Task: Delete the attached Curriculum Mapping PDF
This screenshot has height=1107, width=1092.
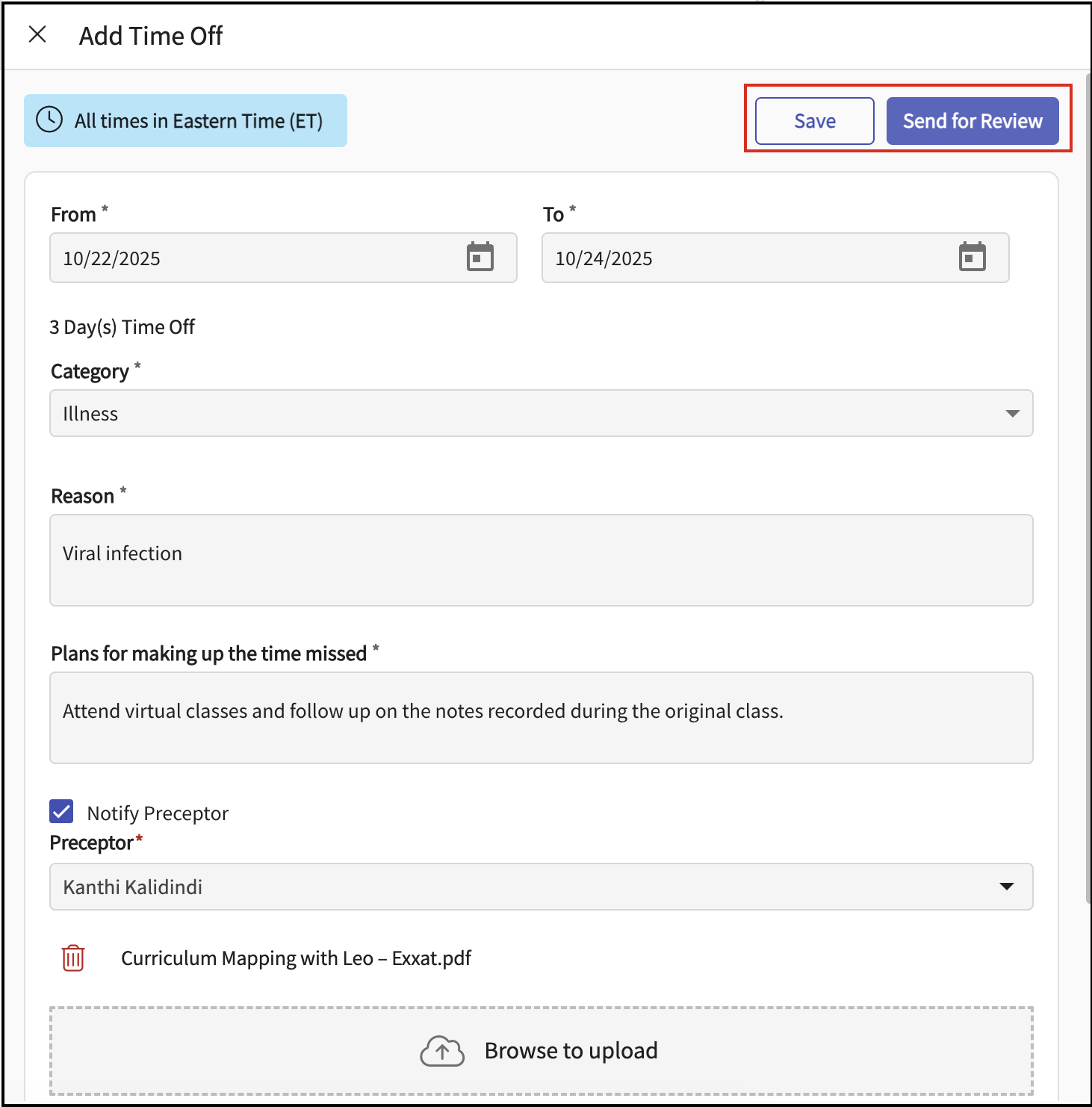Action: (73, 958)
